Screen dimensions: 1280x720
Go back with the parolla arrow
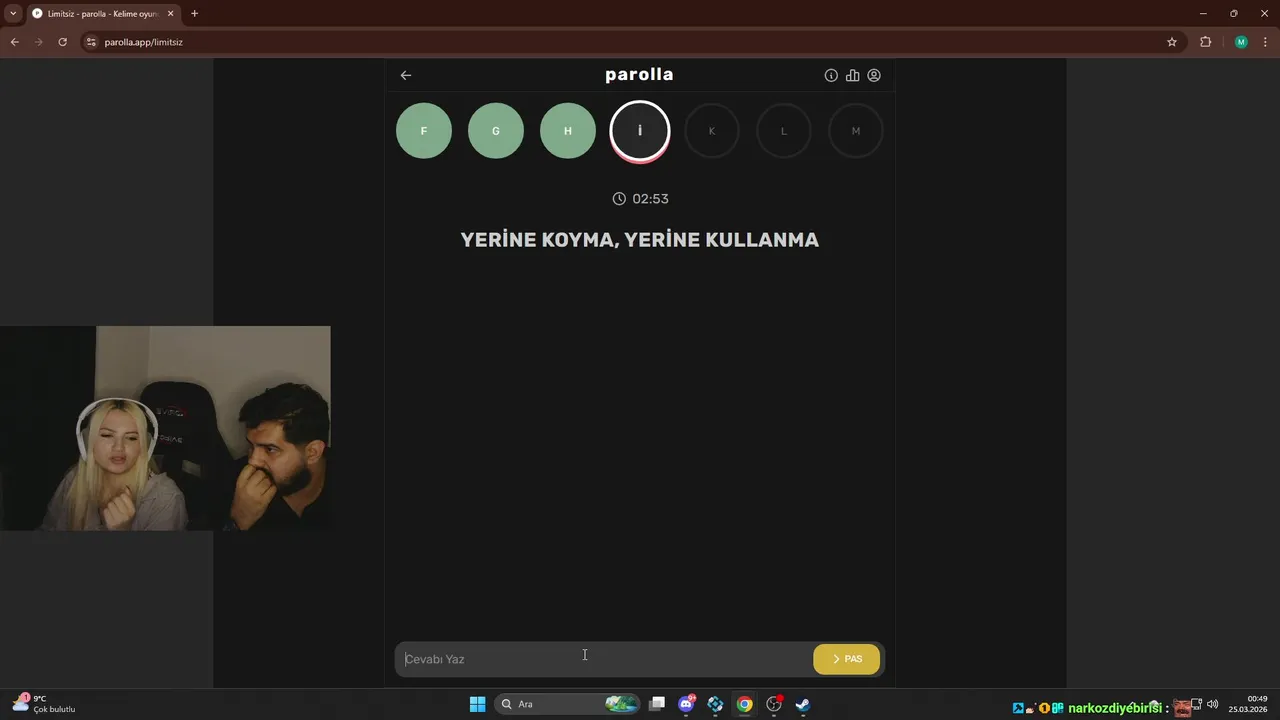(x=406, y=75)
